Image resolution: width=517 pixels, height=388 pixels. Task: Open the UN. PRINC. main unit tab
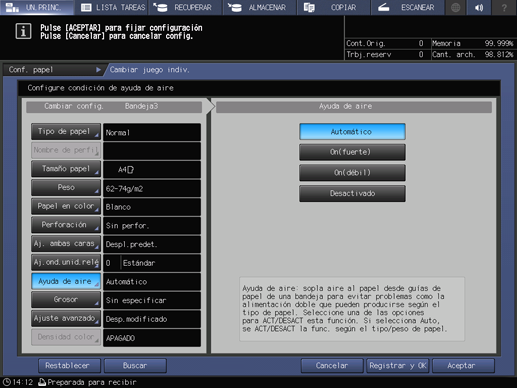tap(37, 7)
